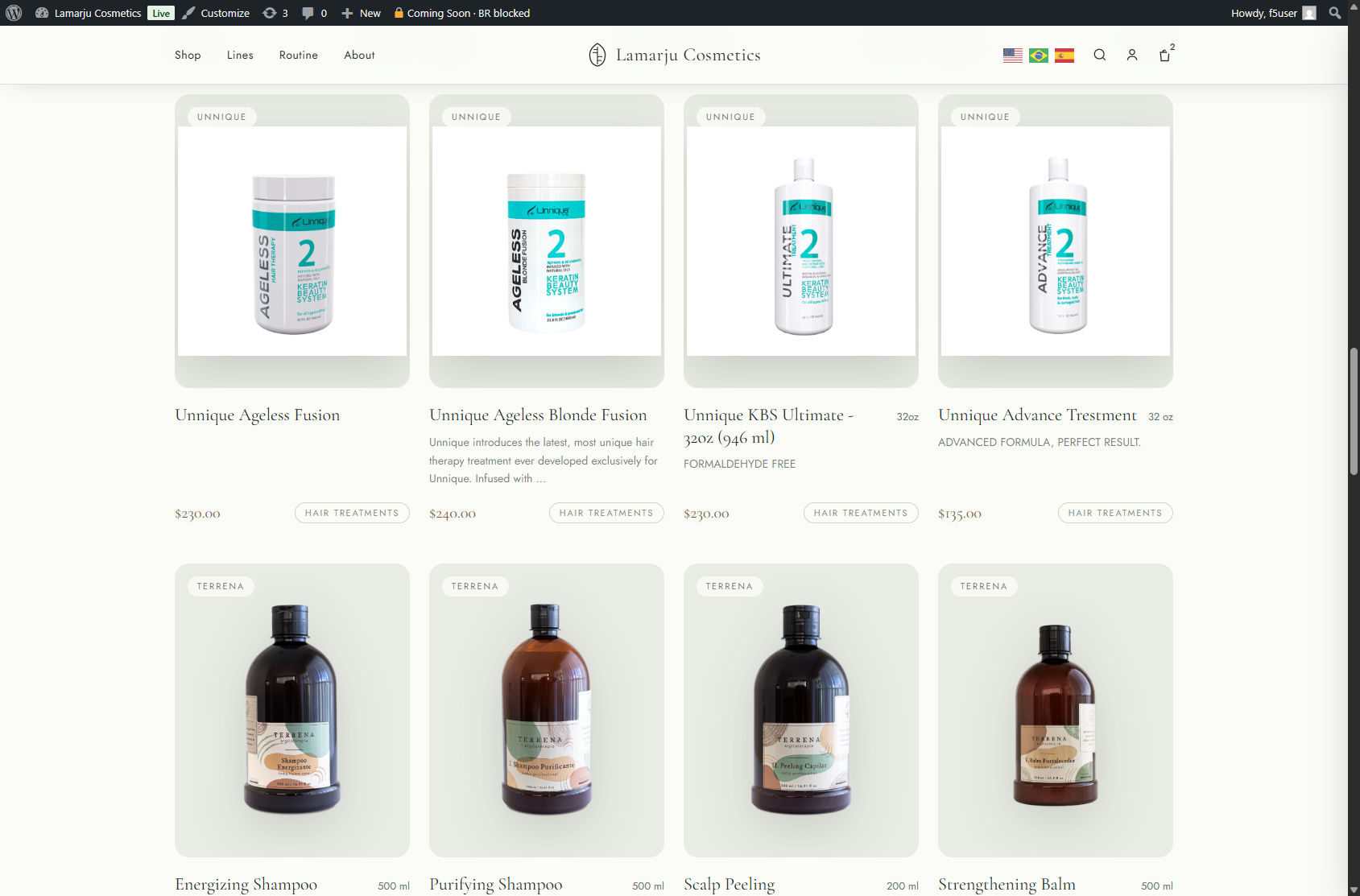Click Terrena badge on Energizing Shampoo card
This screenshot has height=896, width=1360.
pos(221,586)
